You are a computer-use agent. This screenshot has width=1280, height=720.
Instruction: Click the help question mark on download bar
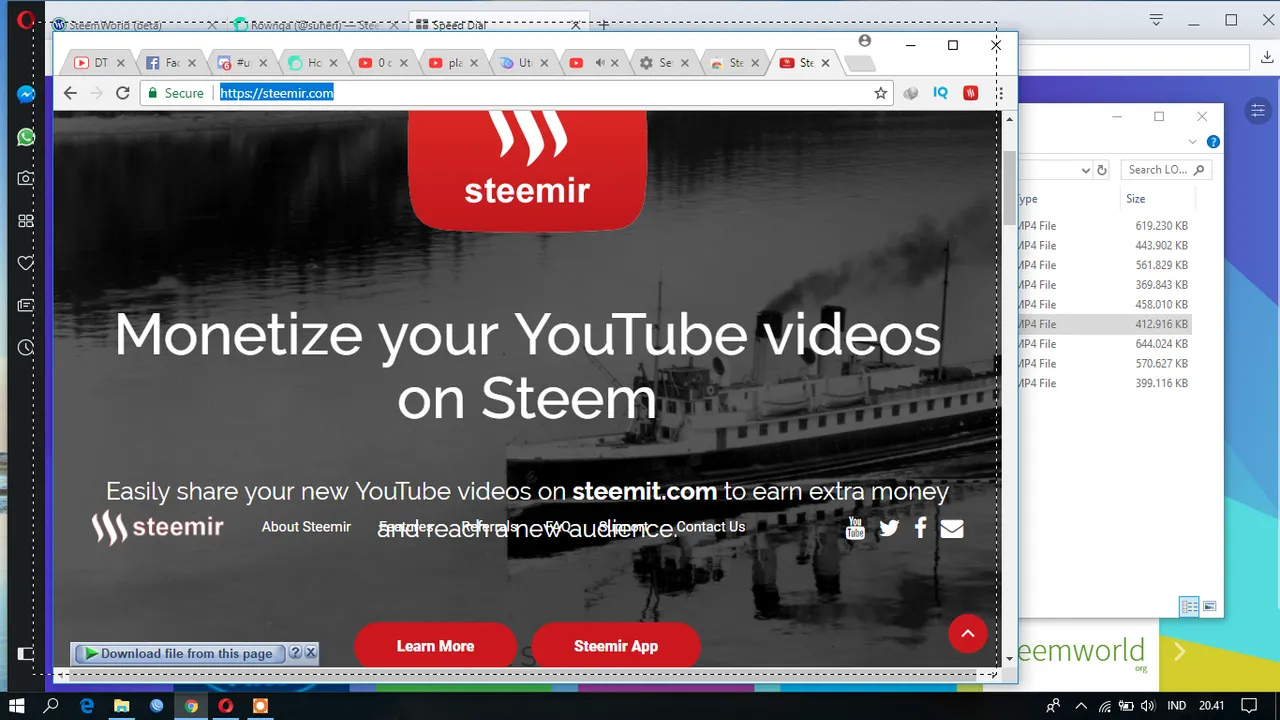click(295, 653)
